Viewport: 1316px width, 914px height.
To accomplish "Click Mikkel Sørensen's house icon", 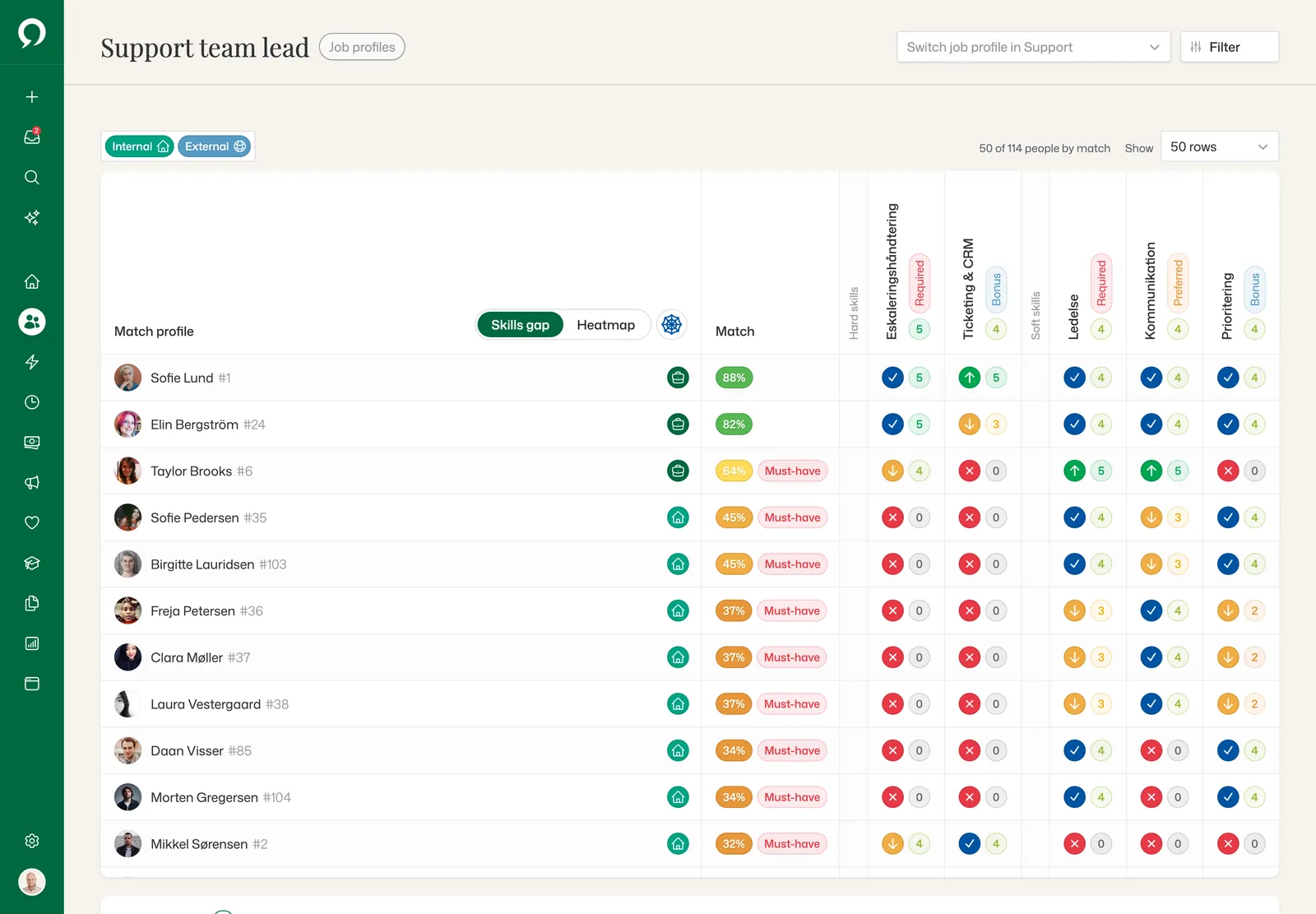I will point(678,843).
